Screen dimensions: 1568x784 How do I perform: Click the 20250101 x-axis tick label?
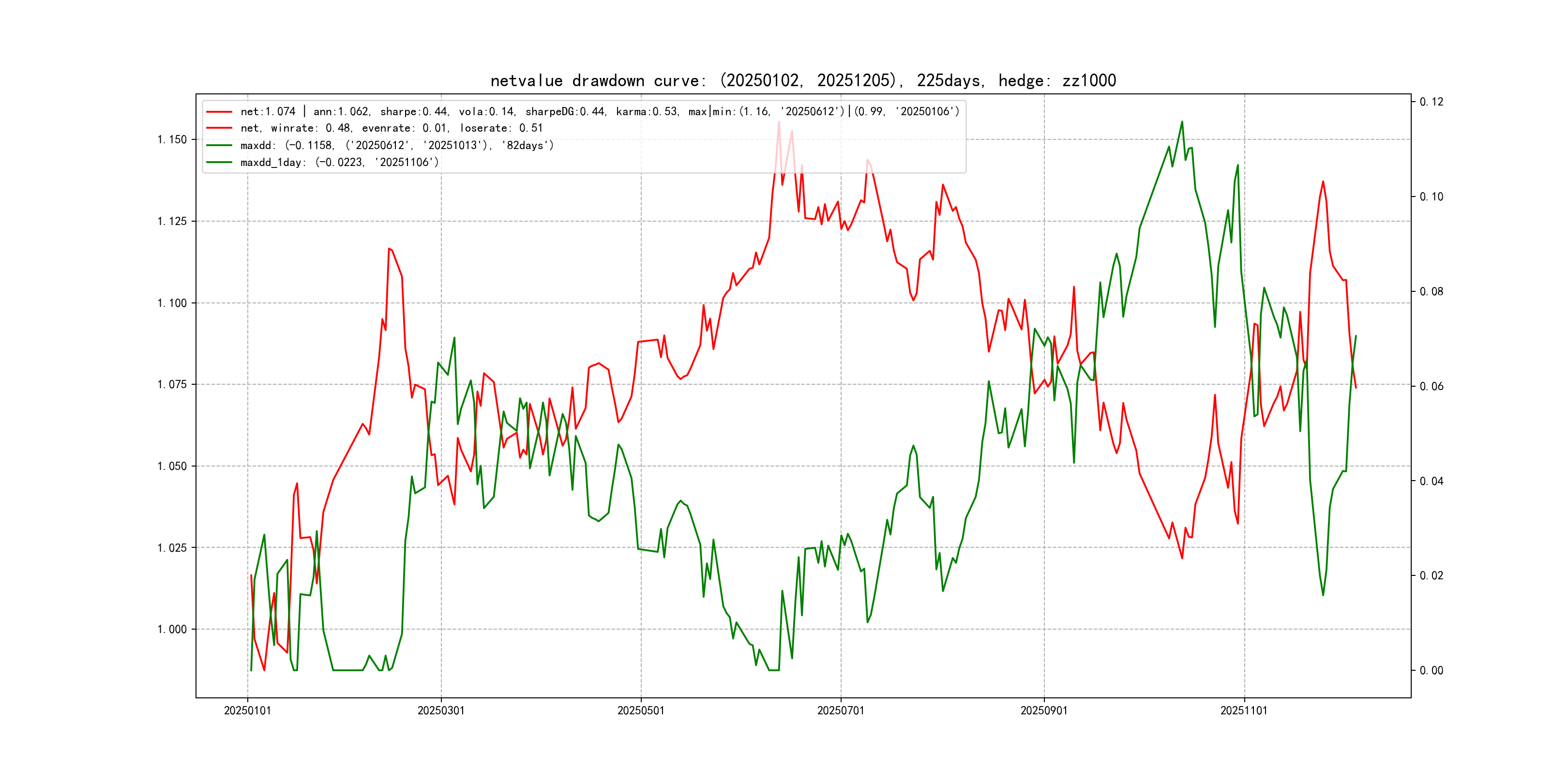coord(247,711)
